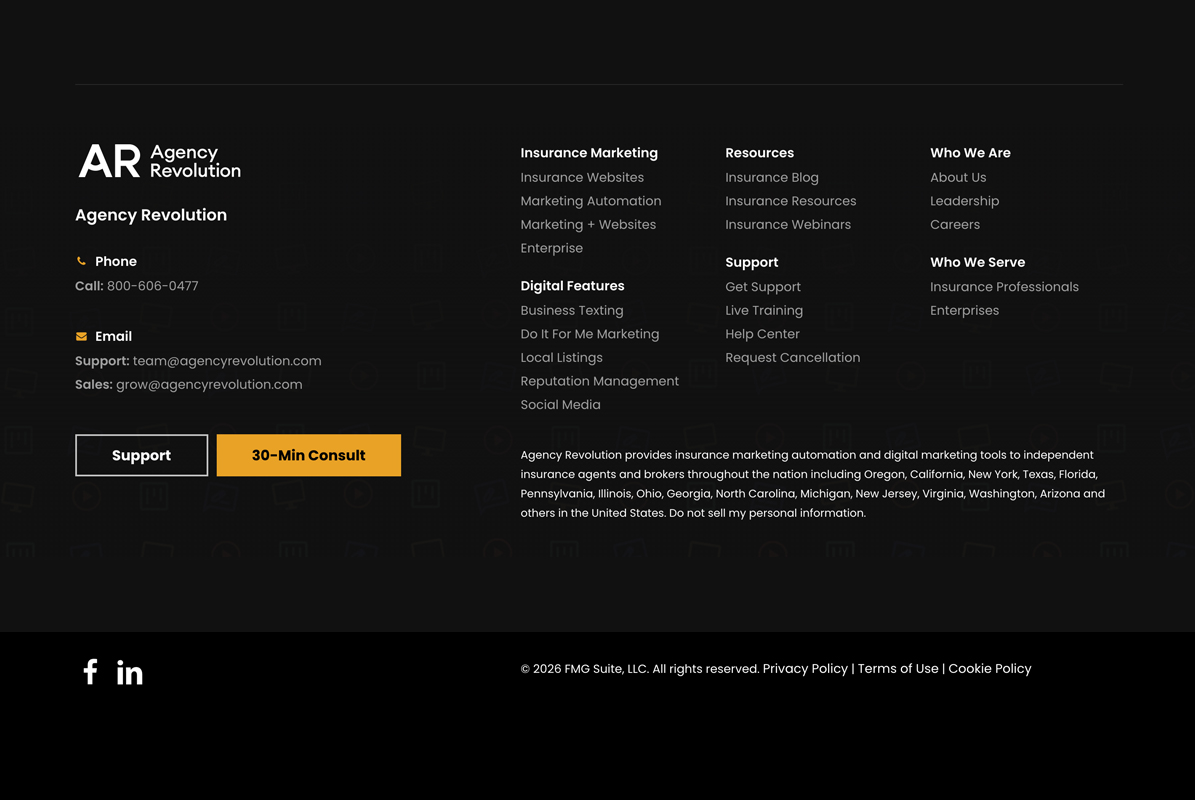The image size is (1195, 800).
Task: Click the orange phone handset icon
Action: (81, 261)
